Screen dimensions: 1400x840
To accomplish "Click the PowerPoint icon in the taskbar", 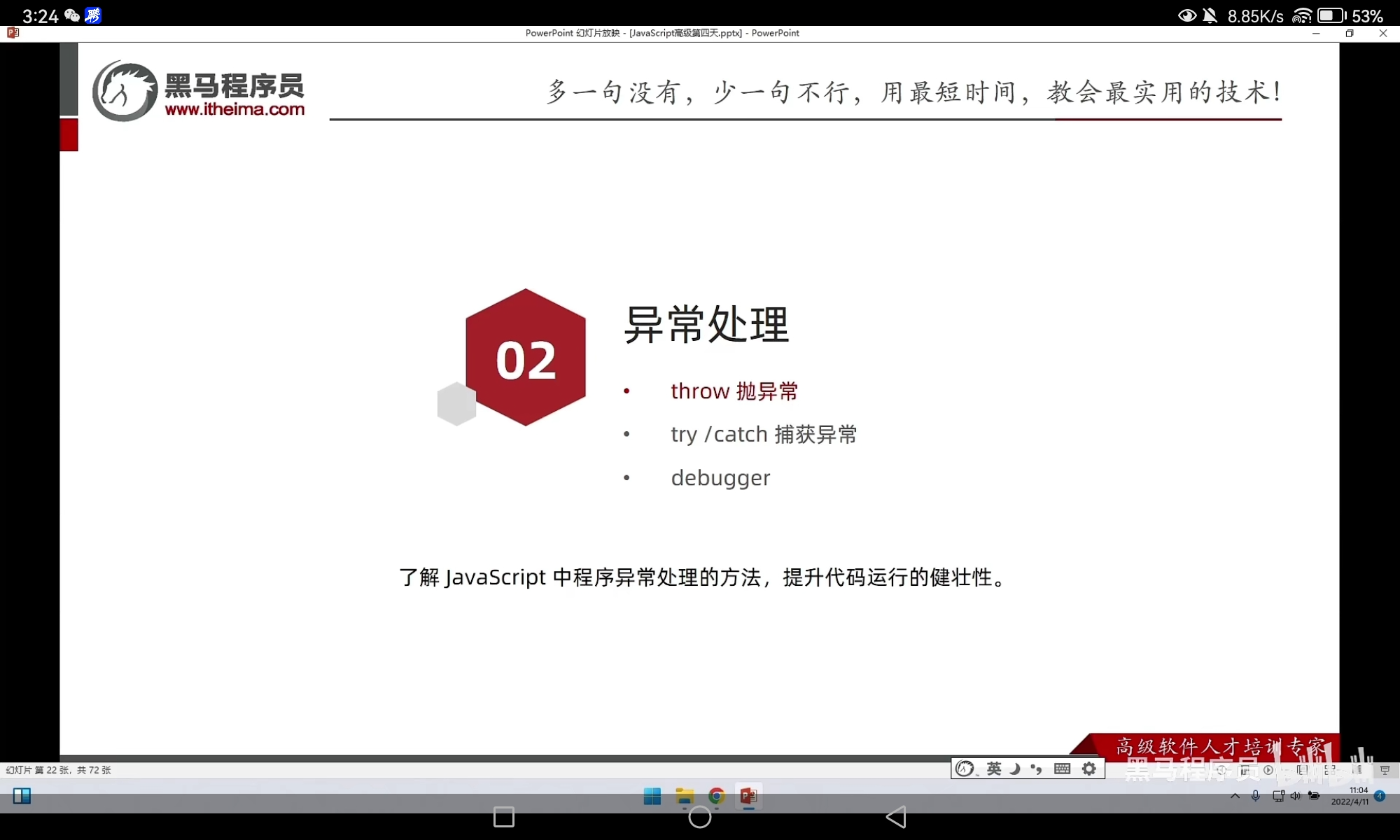I will tap(748, 796).
